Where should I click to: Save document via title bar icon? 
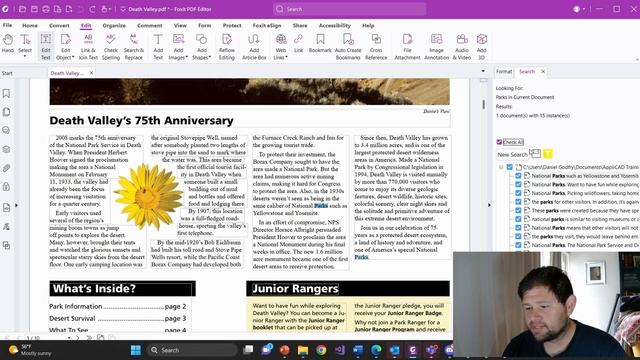click(x=34, y=9)
